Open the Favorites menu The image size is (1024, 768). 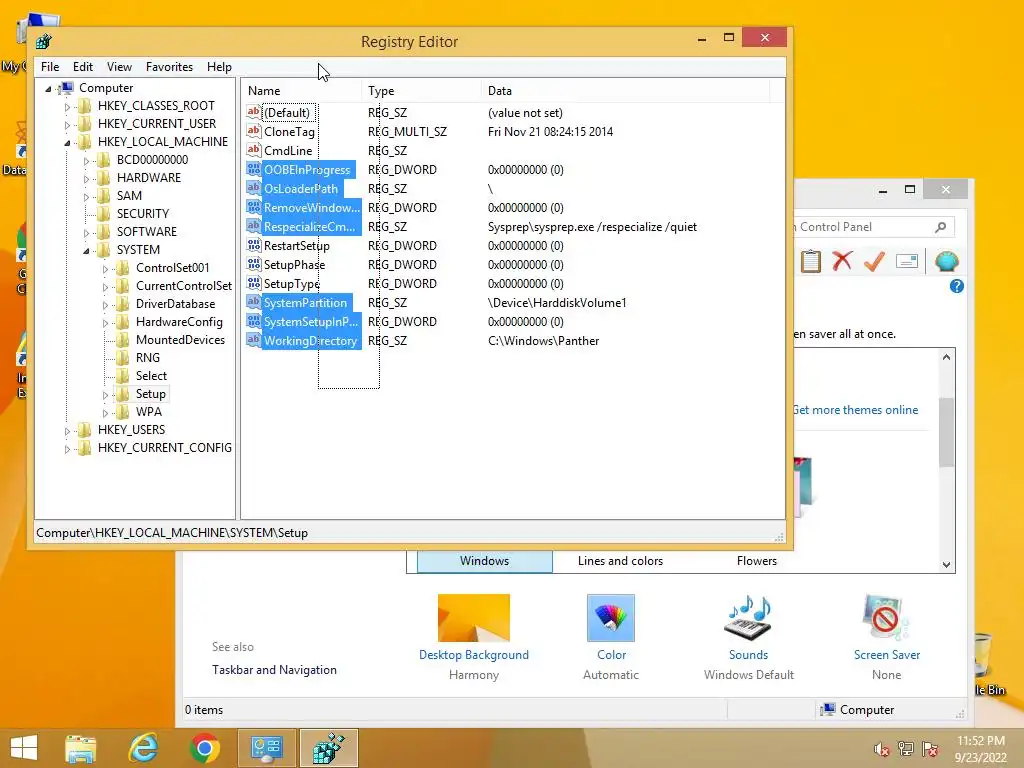pos(169,67)
